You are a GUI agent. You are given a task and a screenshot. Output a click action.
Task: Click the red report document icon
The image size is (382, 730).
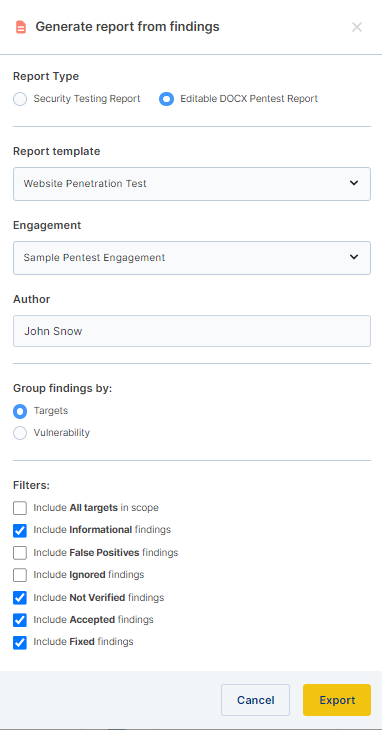pos(20,27)
